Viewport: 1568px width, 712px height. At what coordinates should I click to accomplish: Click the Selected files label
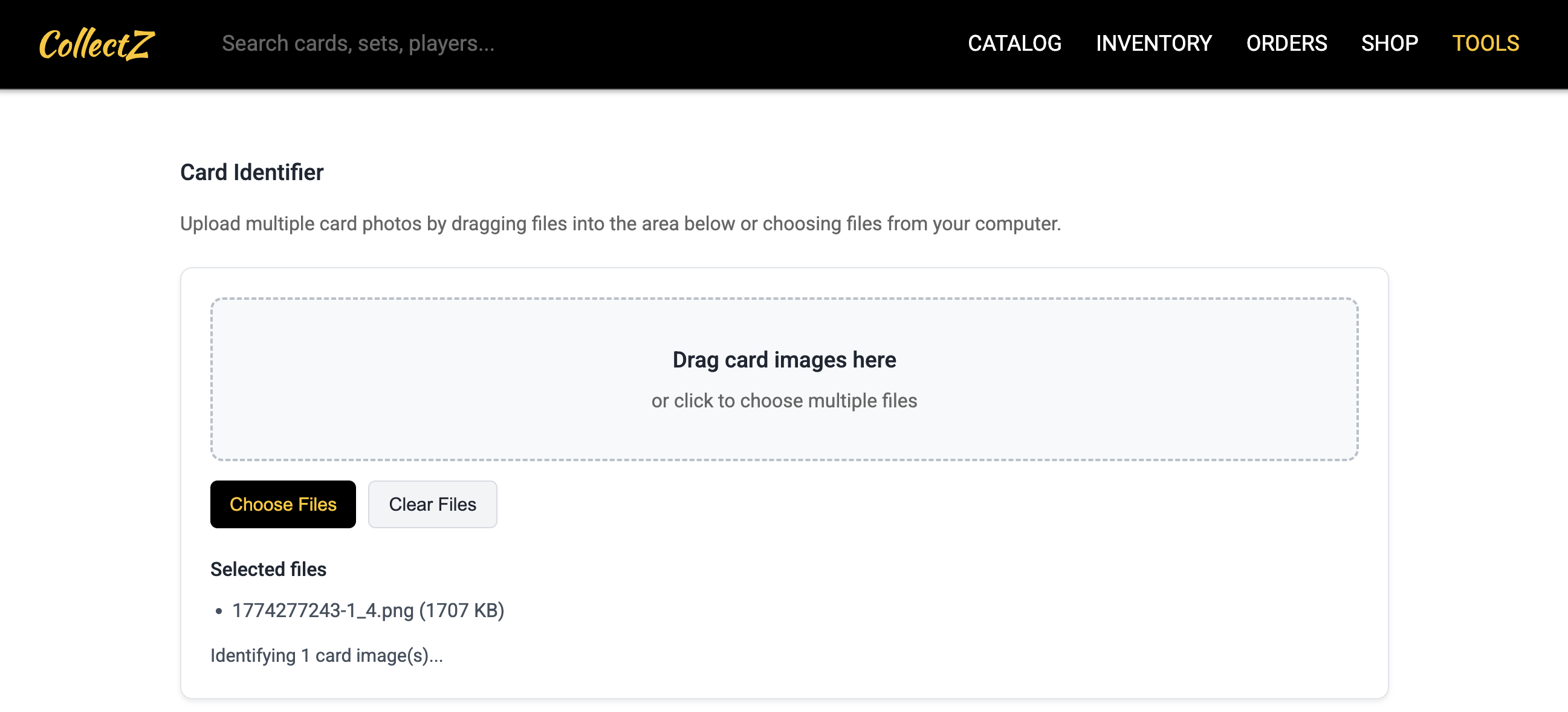click(268, 568)
